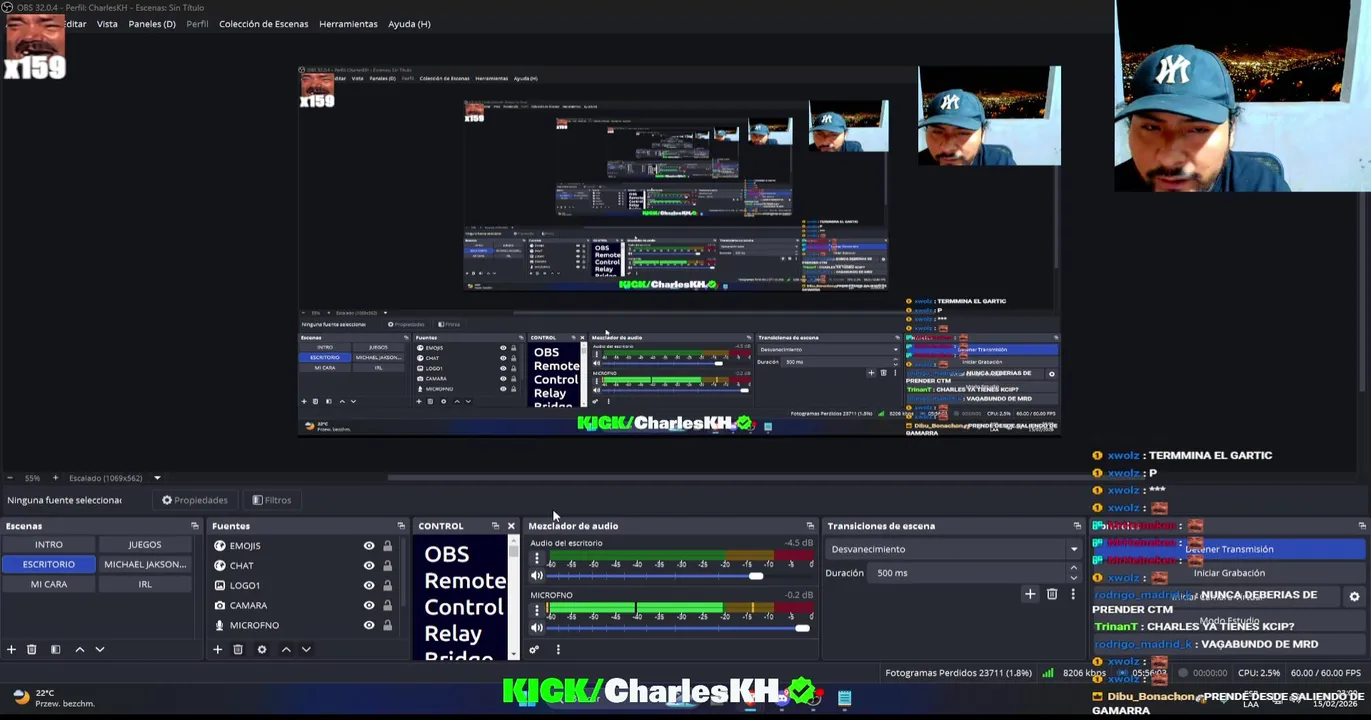This screenshot has width=1371, height=720.
Task: Remove the transition with the trash icon
Action: (1052, 594)
